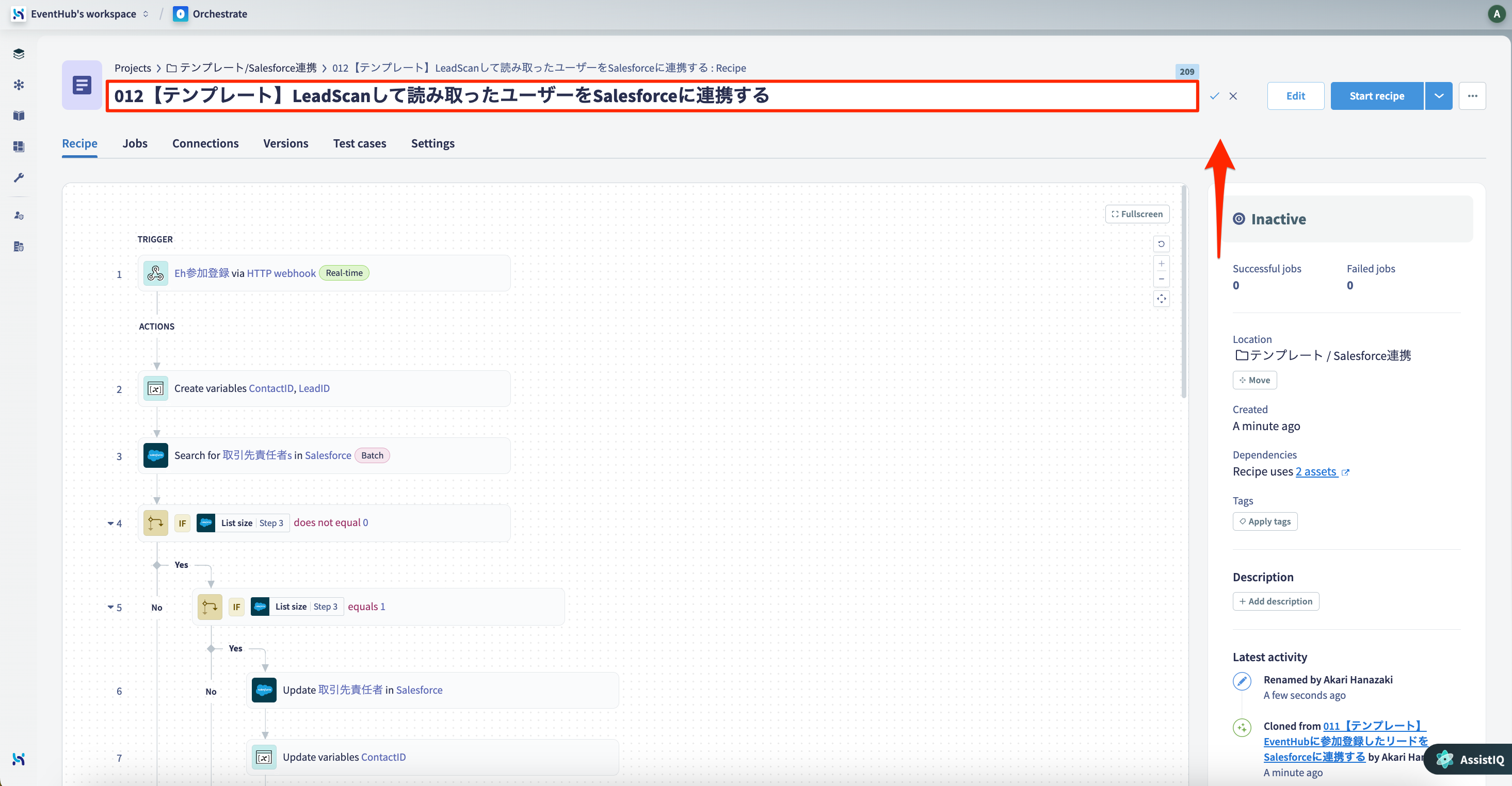1512x786 pixels.
Task: Click the Move button under Location
Action: (x=1254, y=380)
